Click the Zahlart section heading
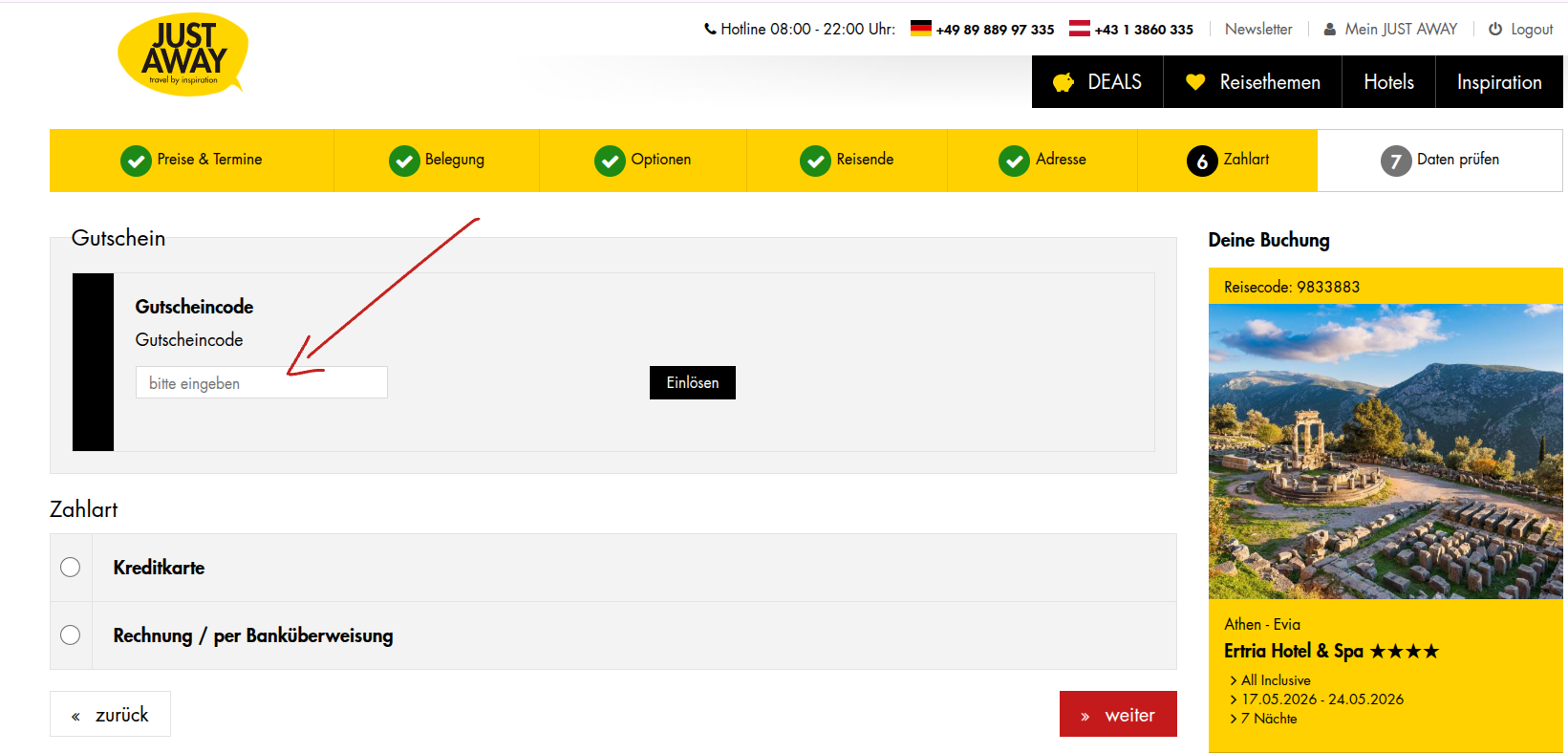The width and height of the screenshot is (1568, 753). 84,509
